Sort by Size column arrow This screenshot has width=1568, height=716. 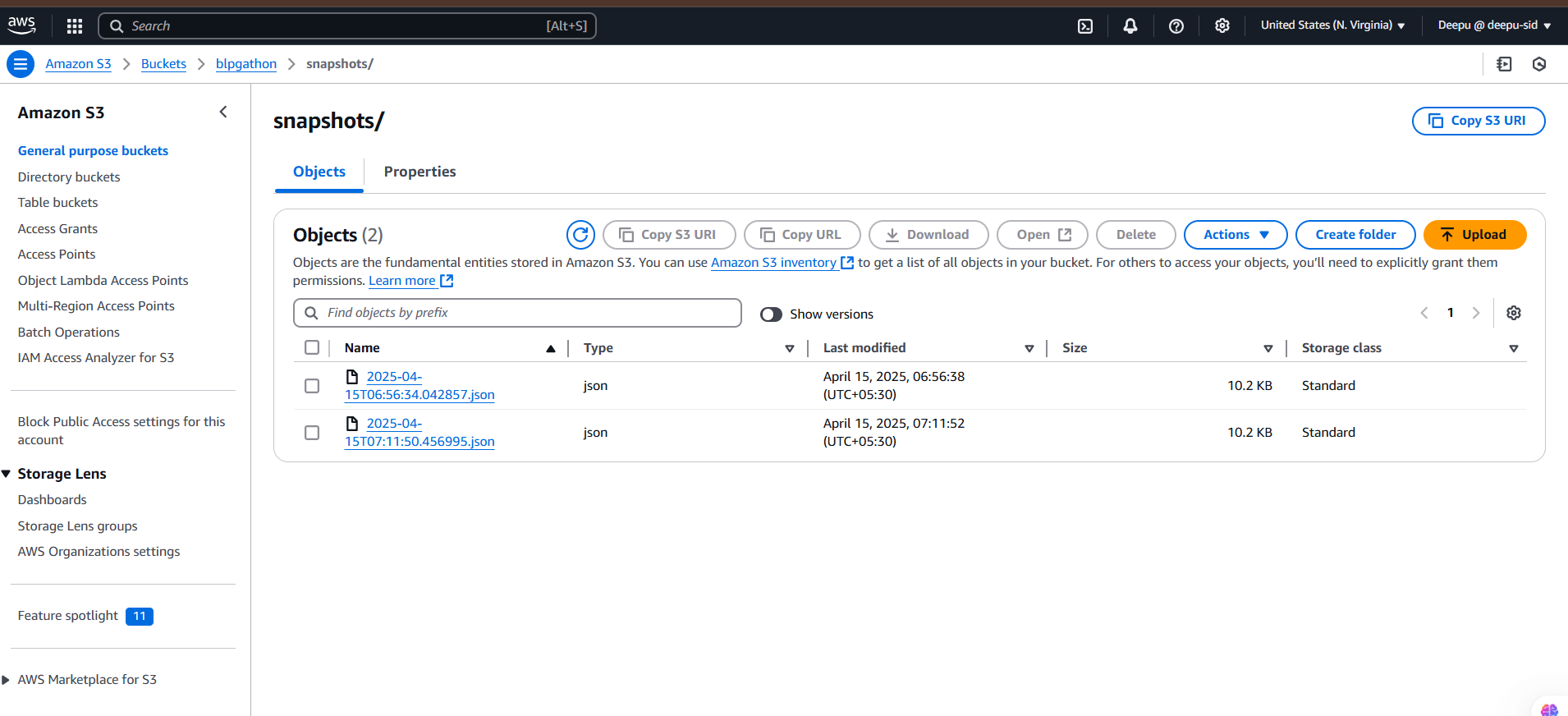coord(1268,349)
